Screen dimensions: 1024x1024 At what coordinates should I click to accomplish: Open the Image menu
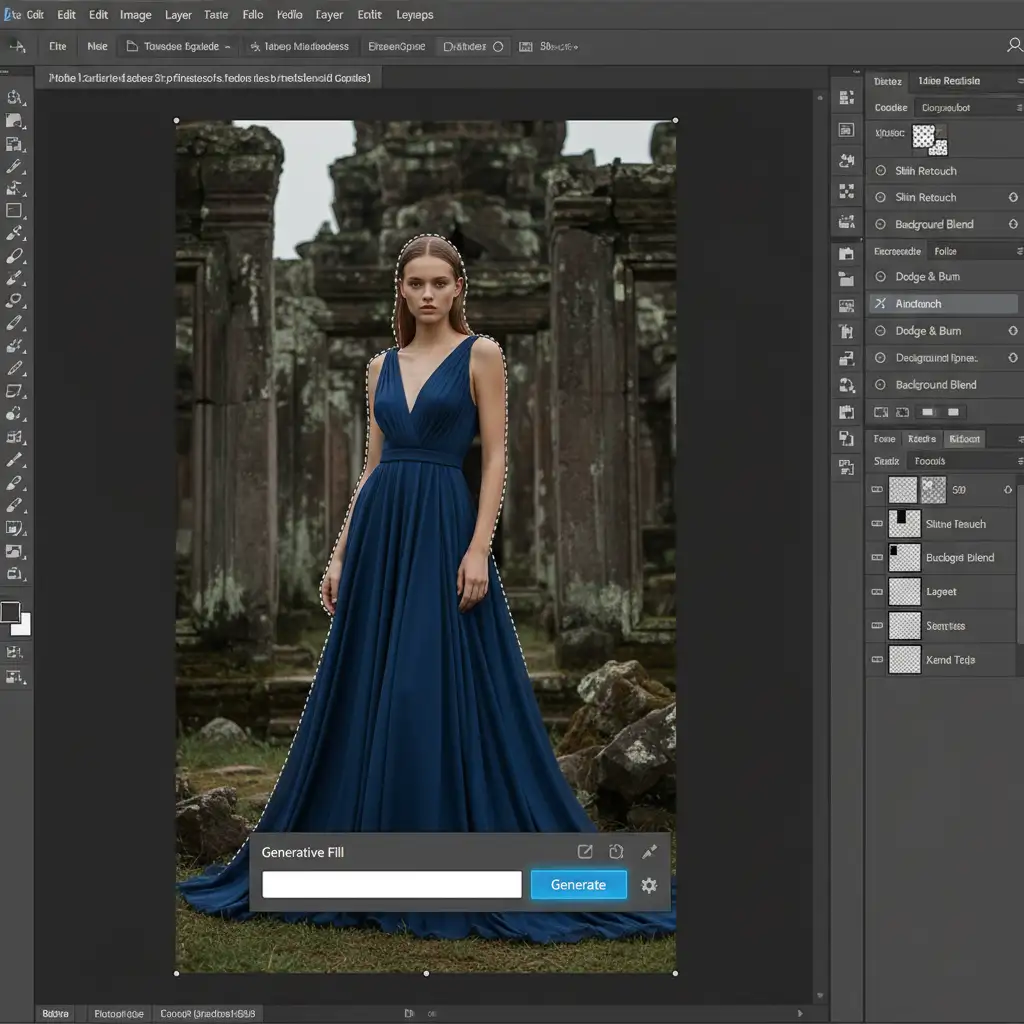135,15
